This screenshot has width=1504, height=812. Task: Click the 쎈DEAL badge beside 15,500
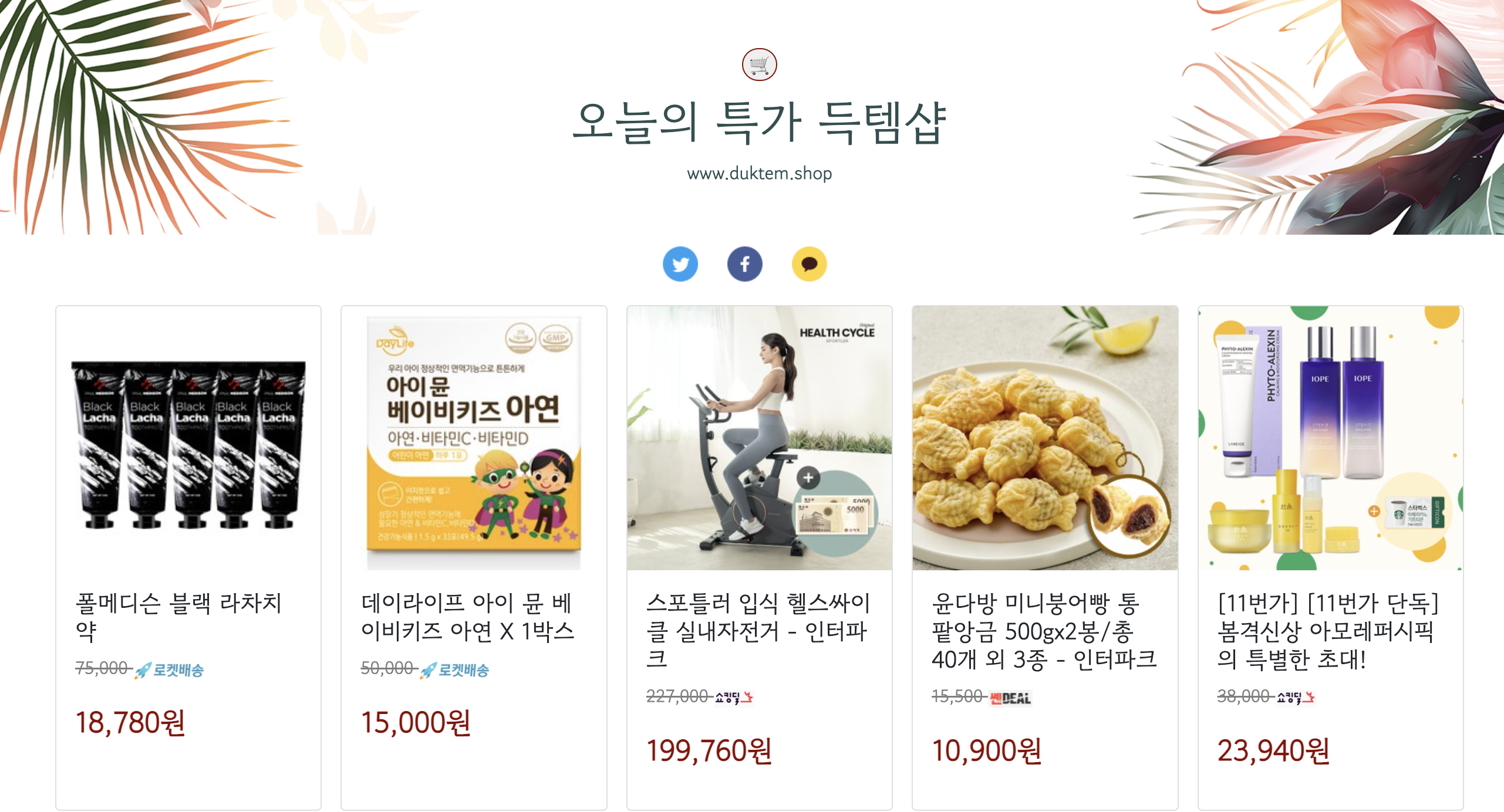tap(1010, 698)
